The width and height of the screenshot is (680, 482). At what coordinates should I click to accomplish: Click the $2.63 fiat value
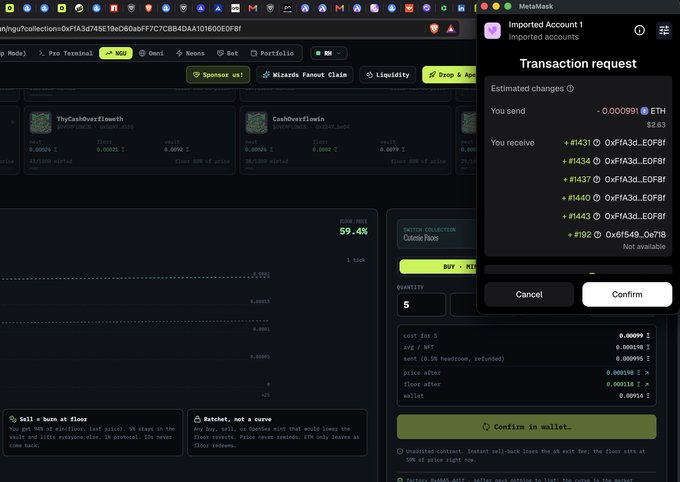click(656, 125)
